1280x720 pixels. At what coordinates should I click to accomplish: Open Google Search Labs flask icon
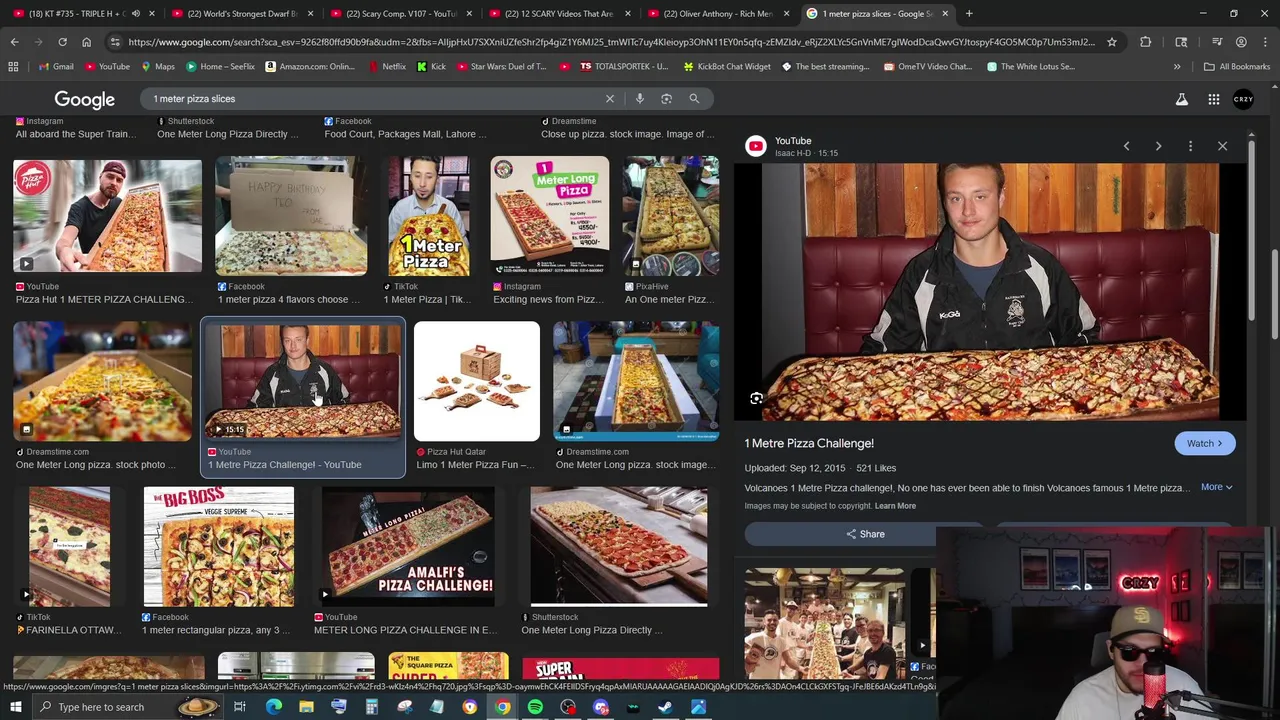tap(1182, 99)
